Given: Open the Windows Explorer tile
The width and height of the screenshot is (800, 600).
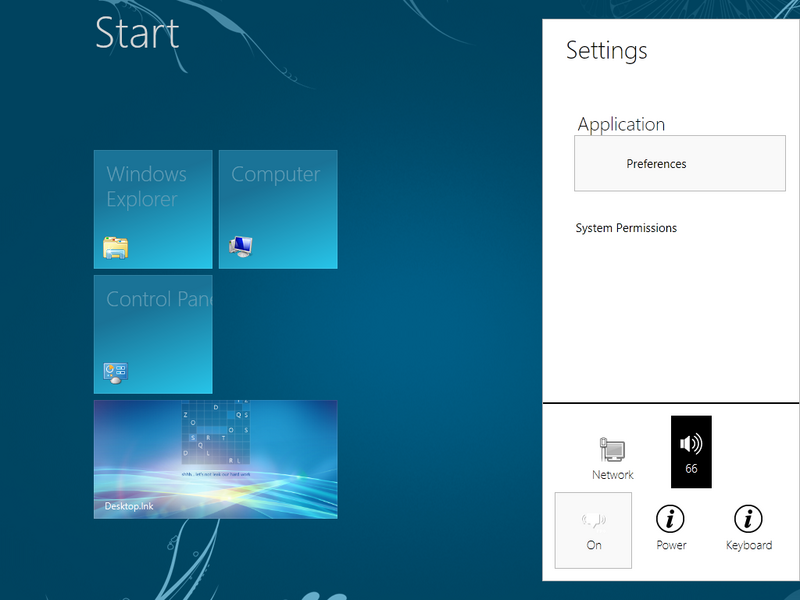Looking at the screenshot, I should pos(153,209).
